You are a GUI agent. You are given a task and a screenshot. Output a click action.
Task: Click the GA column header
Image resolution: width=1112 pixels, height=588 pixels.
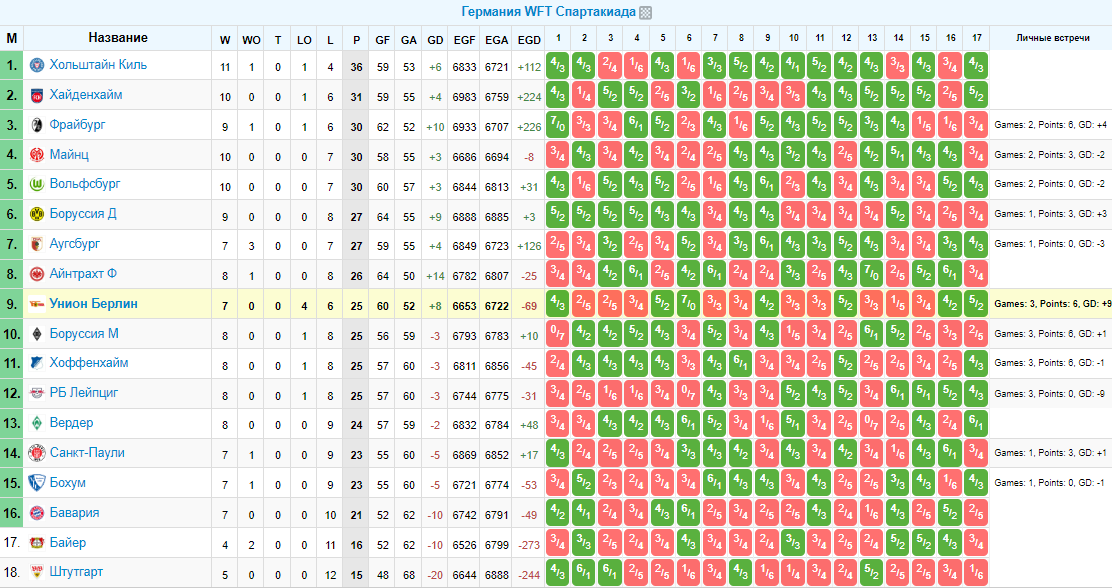coord(408,40)
